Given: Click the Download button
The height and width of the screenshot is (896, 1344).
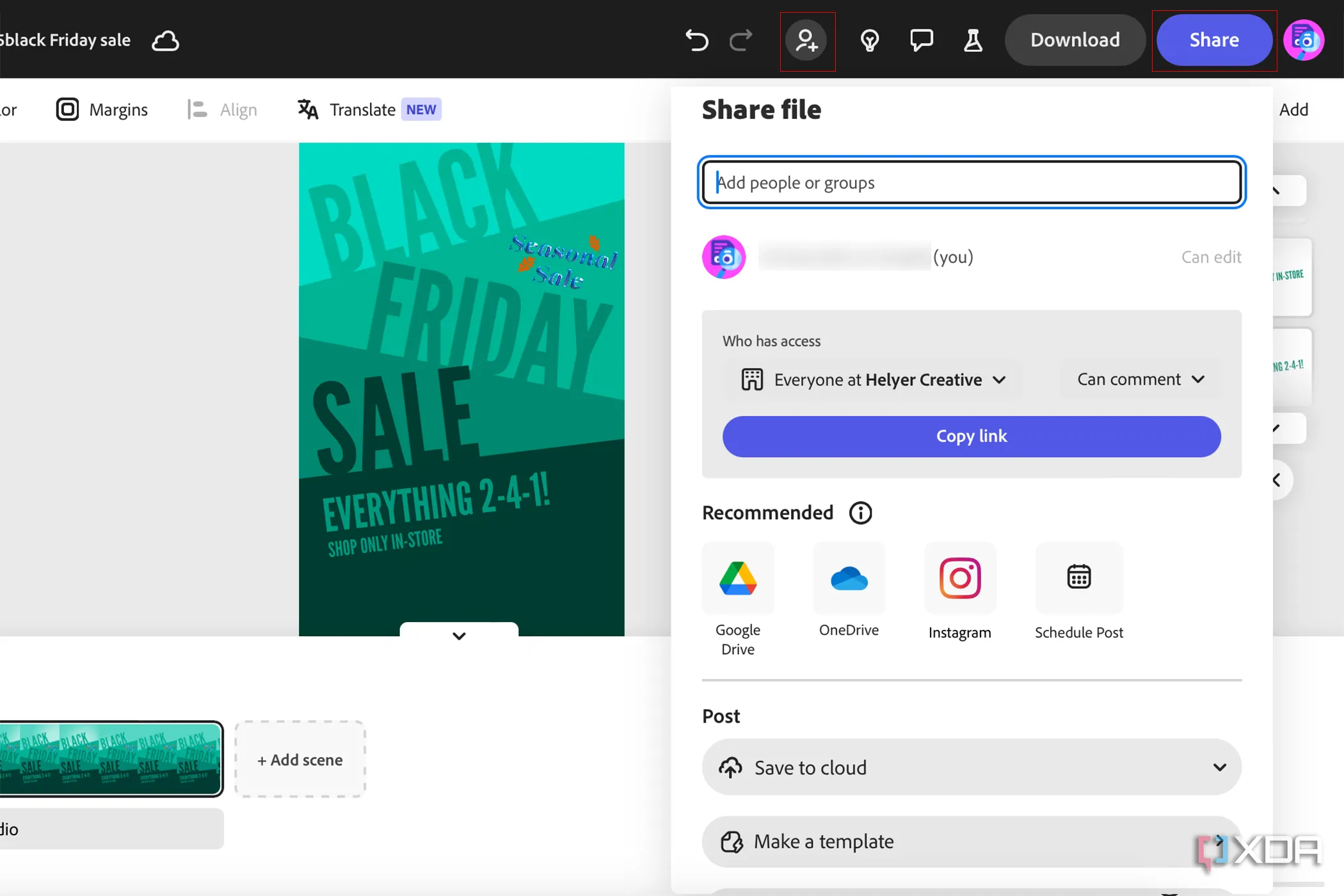Looking at the screenshot, I should click(x=1075, y=40).
